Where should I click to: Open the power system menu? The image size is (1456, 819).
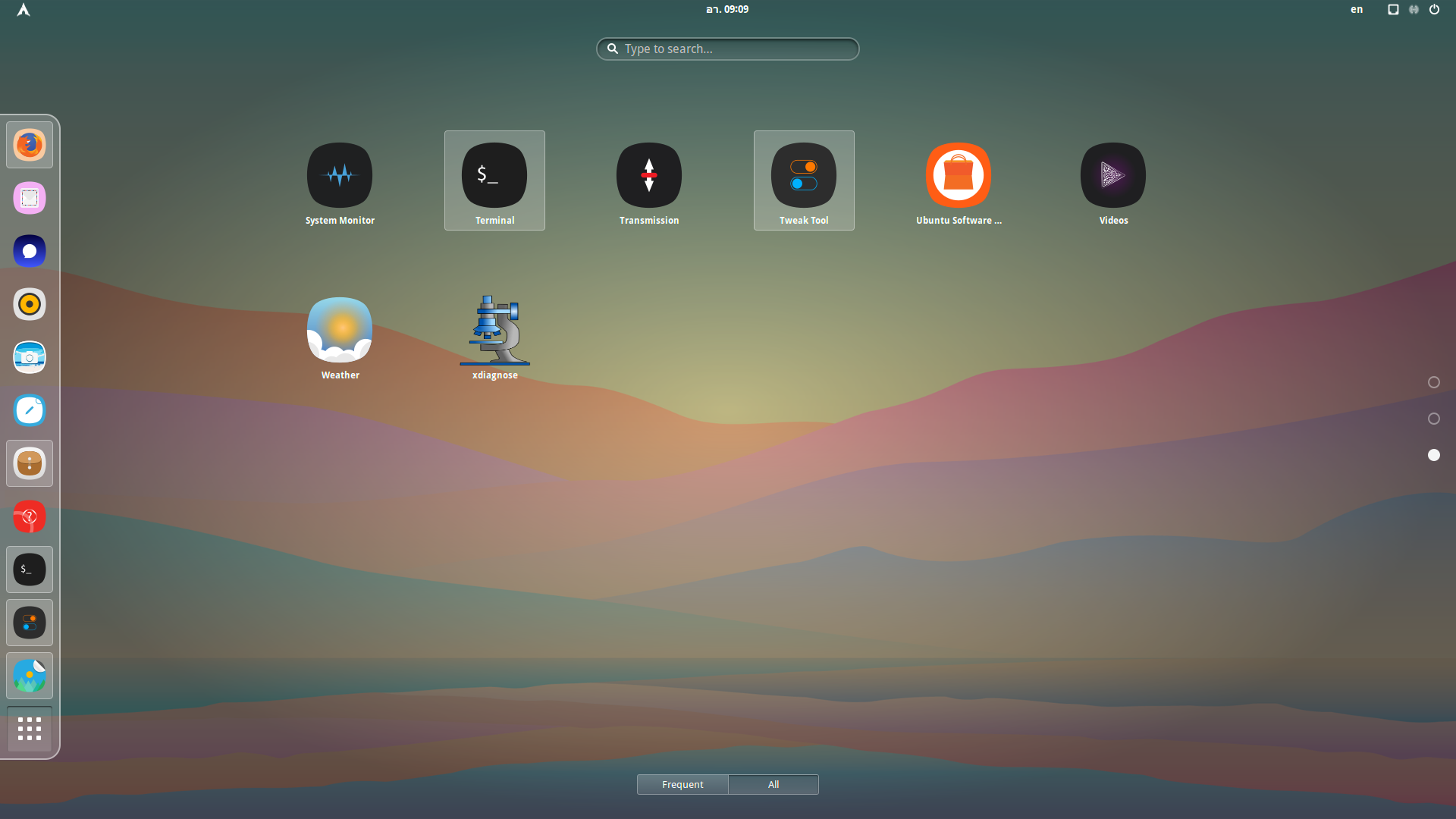[x=1434, y=9]
